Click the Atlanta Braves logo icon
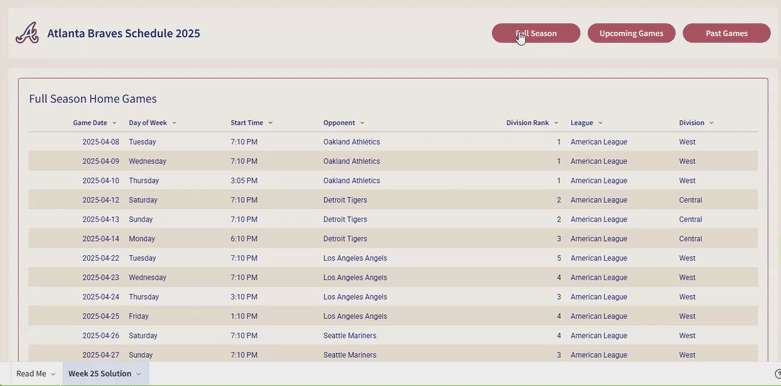Viewport: 781px width, 386px height. (x=27, y=33)
